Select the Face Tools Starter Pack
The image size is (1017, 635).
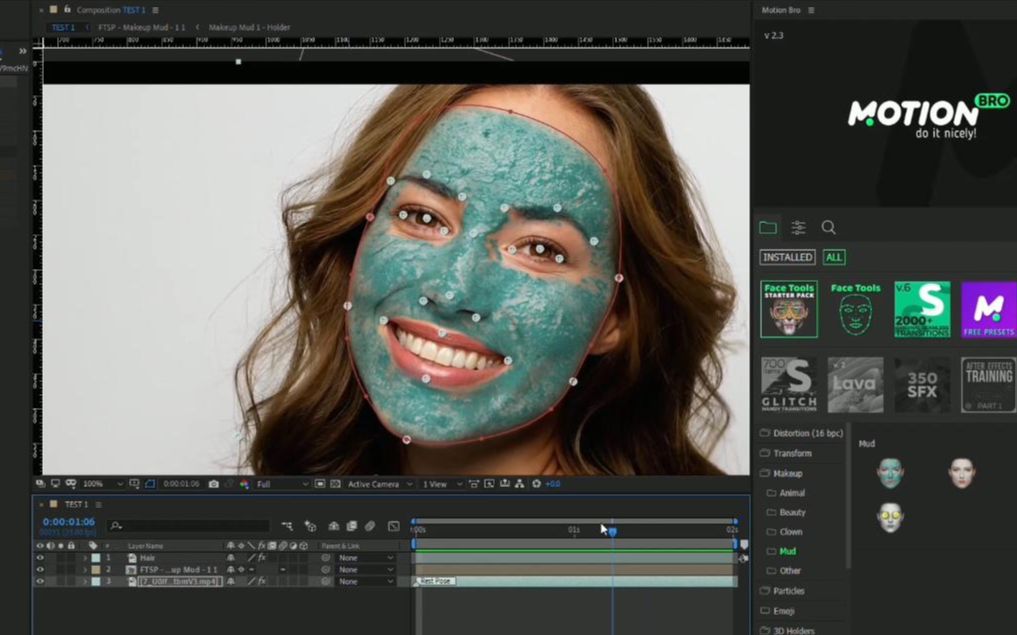coord(789,309)
